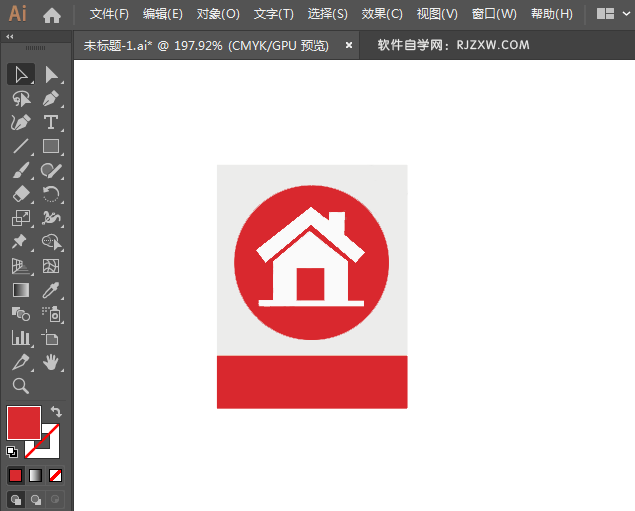Screen dimensions: 635x511
Task: Select the Warp tool
Action: pos(51,218)
